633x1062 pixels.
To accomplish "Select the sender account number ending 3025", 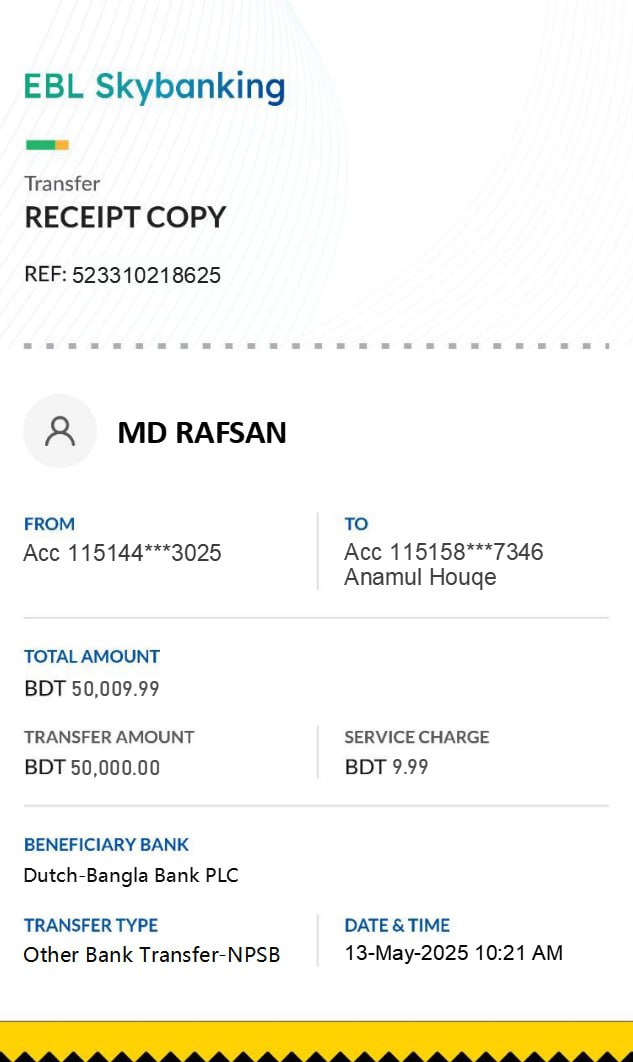I will (x=122, y=552).
